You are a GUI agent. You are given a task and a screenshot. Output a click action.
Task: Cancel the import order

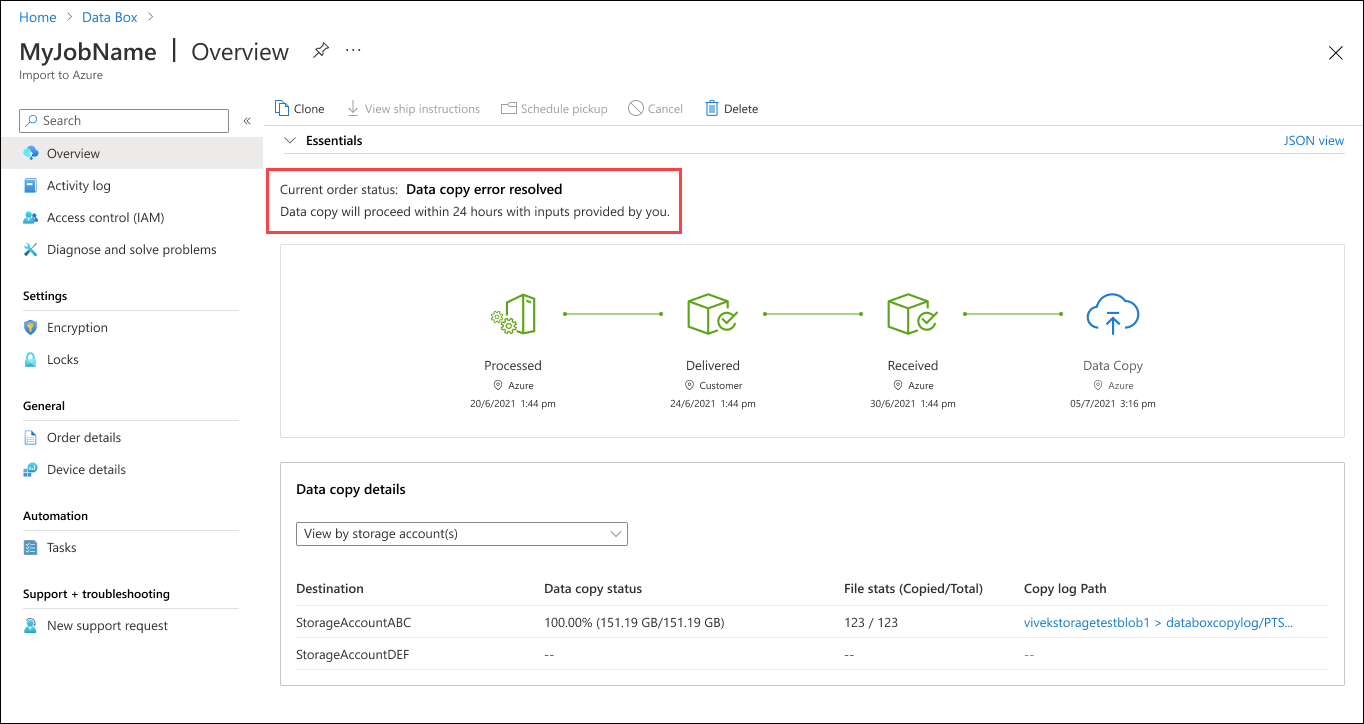(655, 108)
